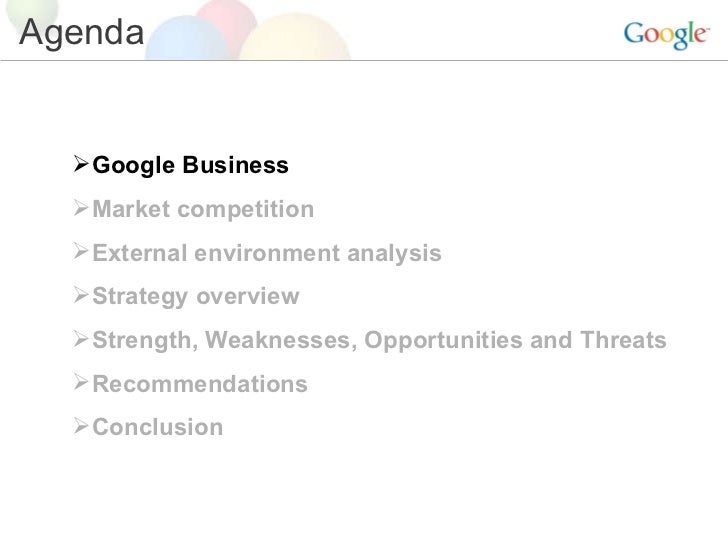Click the arrow bullet beside Strength, Weaknesses line
Screen dimensions: 728x546
(81, 339)
